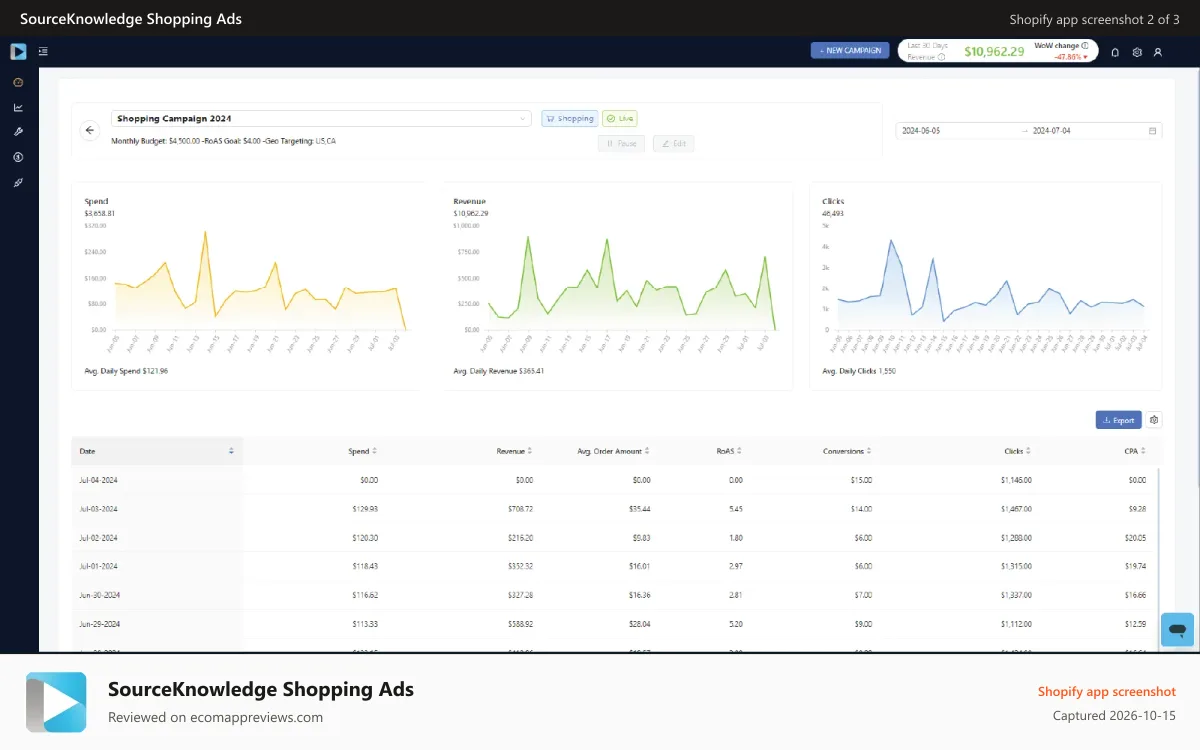Click the -47.86% WoW change value
Image resolution: width=1200 pixels, height=750 pixels.
click(x=1070, y=57)
